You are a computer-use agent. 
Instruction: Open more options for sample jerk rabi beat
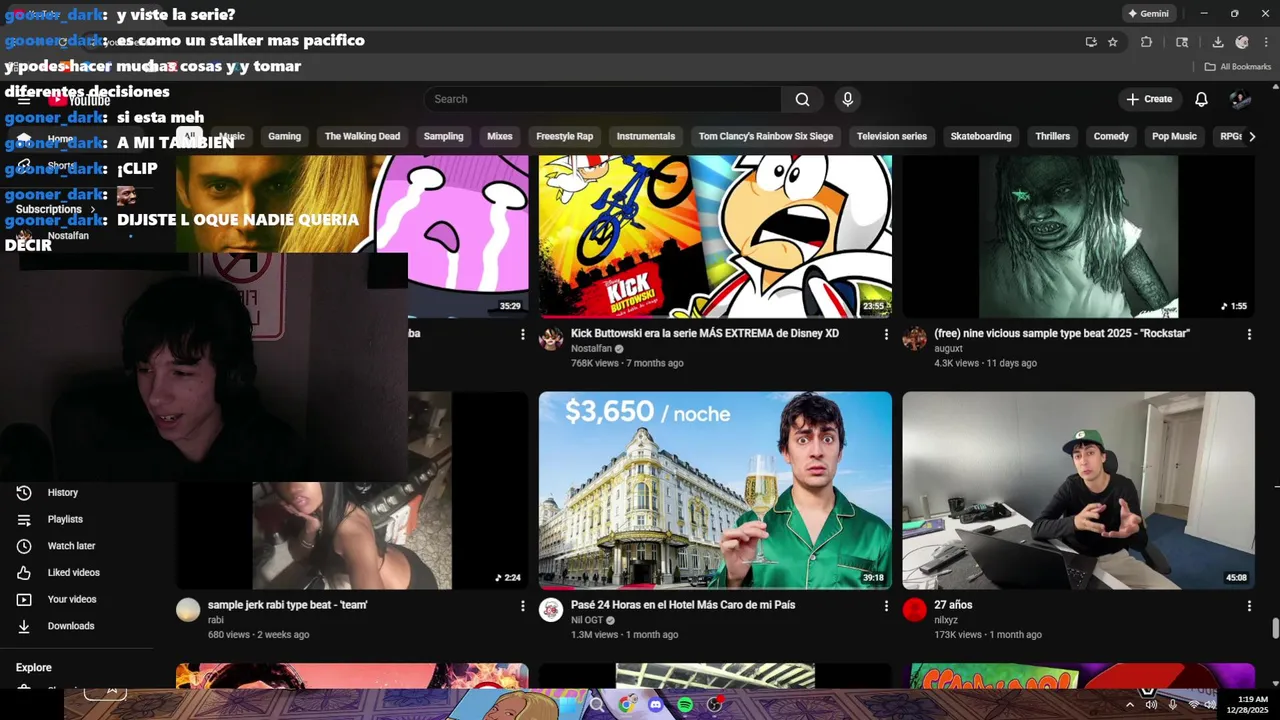[522, 606]
